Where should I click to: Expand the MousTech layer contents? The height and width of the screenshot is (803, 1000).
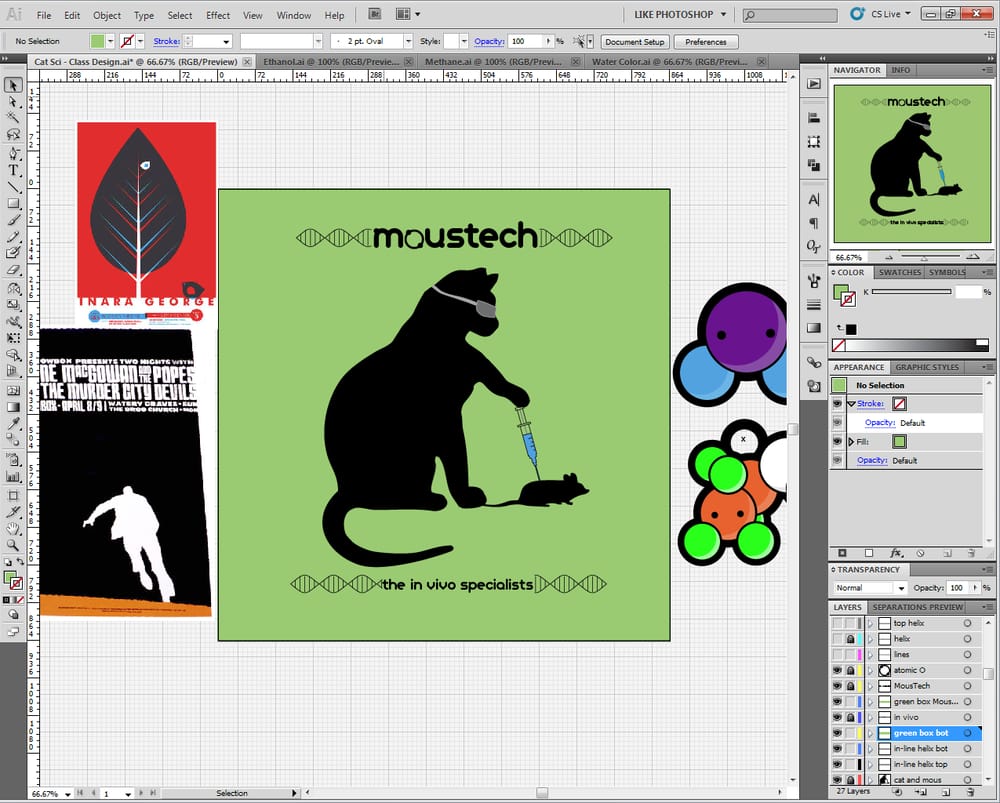pyautogui.click(x=870, y=686)
